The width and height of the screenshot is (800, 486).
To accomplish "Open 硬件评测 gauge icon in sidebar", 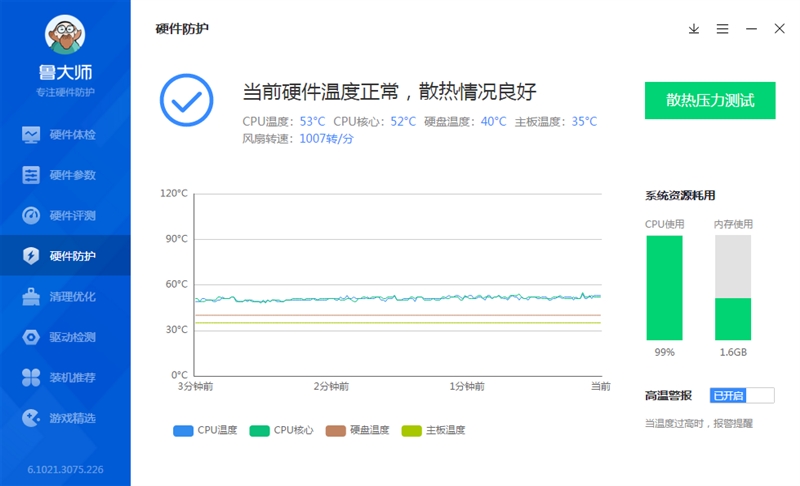I will [31, 215].
